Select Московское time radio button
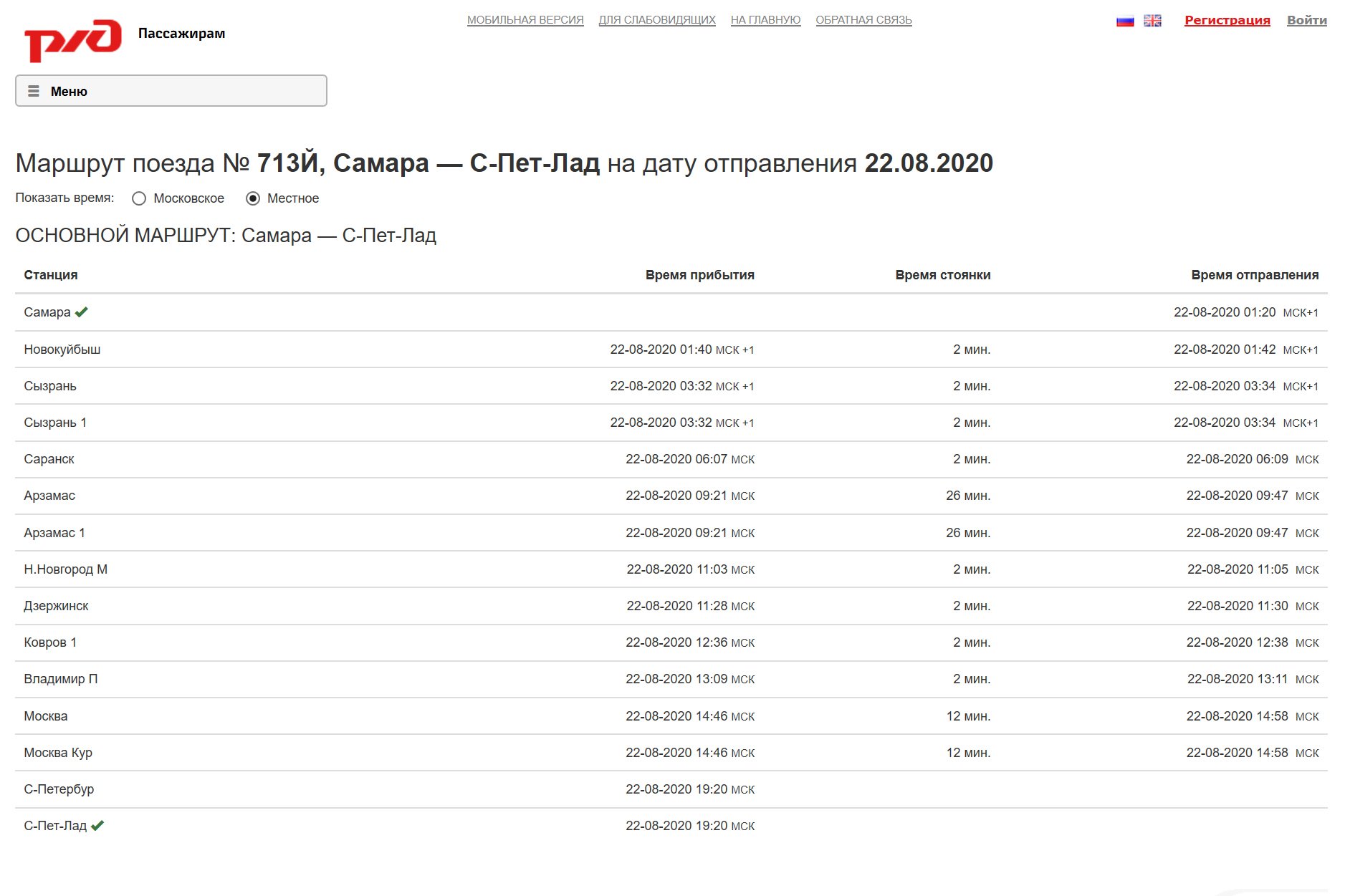This screenshot has height=896, width=1345. (139, 198)
